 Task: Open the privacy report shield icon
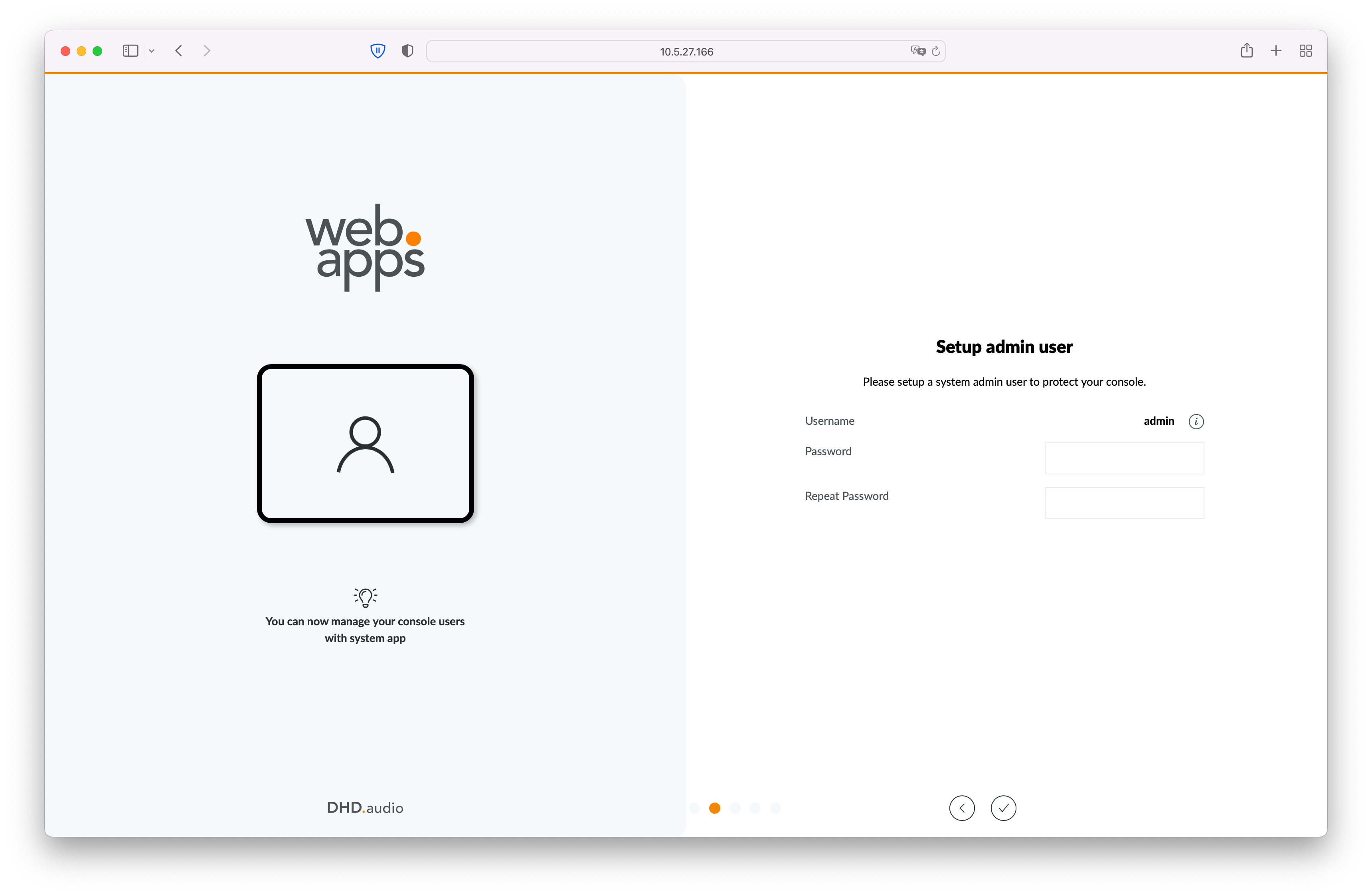[407, 51]
